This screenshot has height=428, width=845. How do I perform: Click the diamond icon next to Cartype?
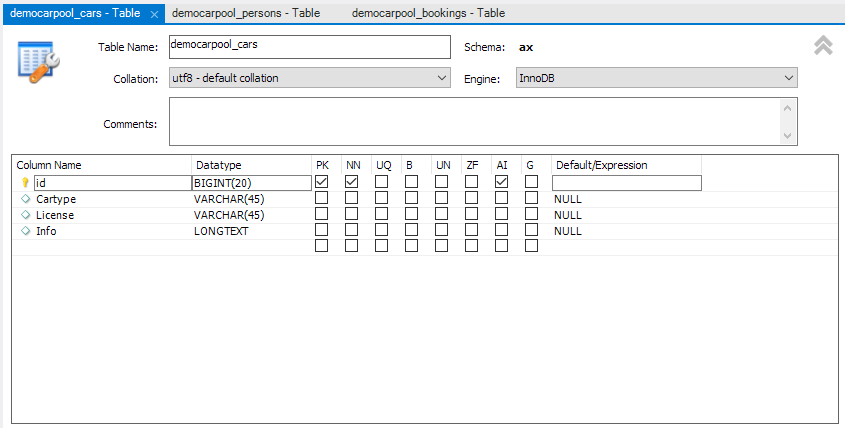pos(26,199)
